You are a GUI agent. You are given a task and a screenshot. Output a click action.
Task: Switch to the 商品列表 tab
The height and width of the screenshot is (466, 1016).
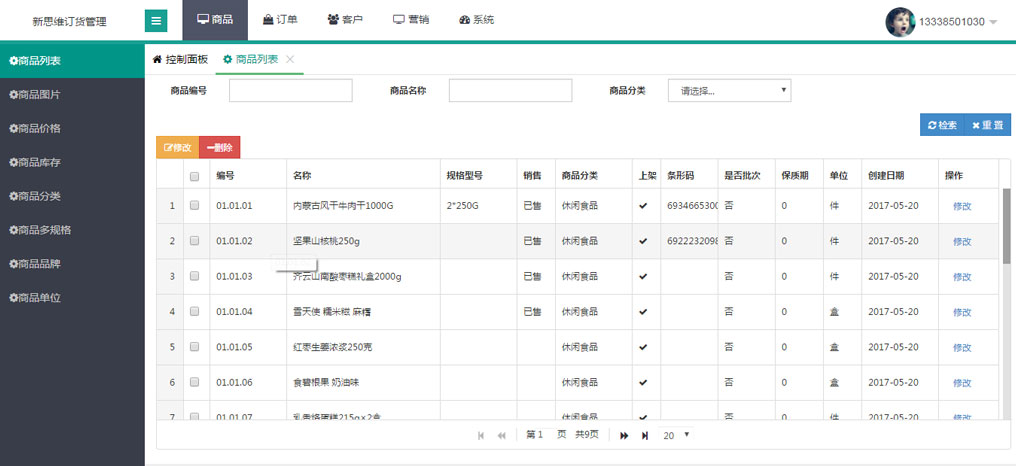tap(251, 60)
